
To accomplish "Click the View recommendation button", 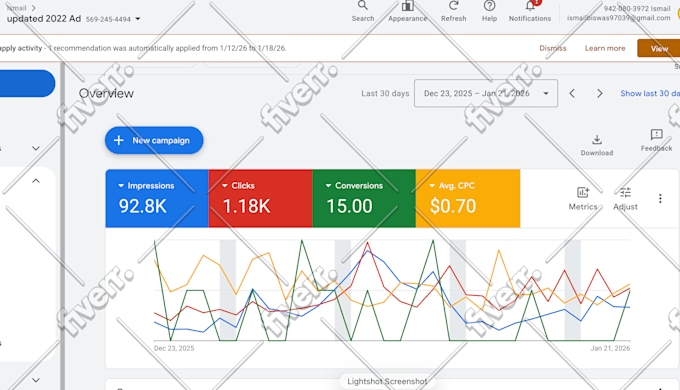I will [658, 48].
